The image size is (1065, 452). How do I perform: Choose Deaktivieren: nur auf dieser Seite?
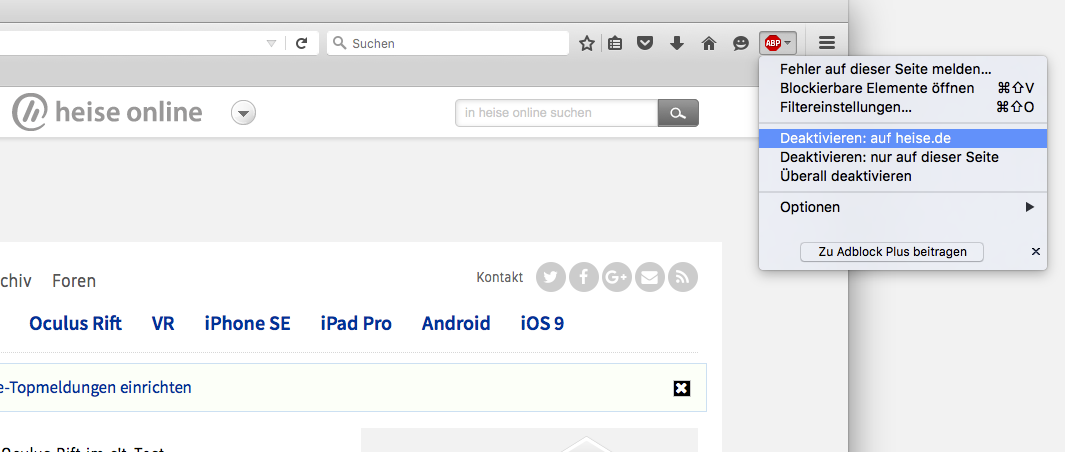click(903, 158)
